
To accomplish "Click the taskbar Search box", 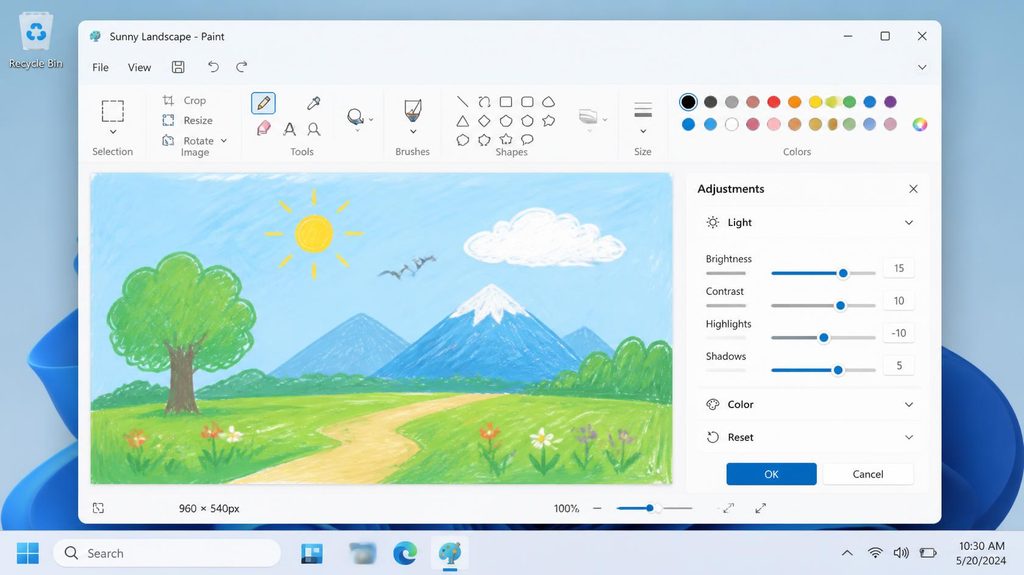I will click(x=167, y=553).
